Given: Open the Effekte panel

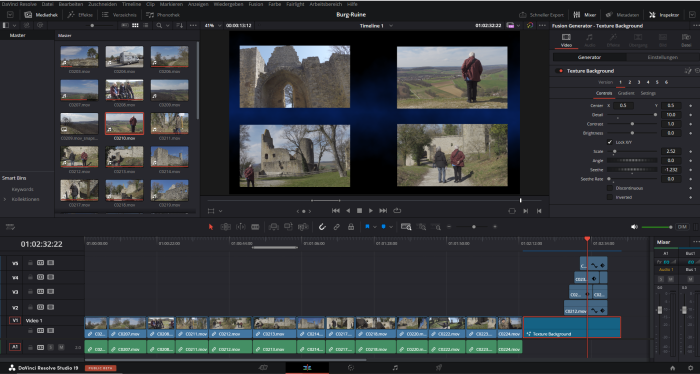Looking at the screenshot, I should point(80,15).
